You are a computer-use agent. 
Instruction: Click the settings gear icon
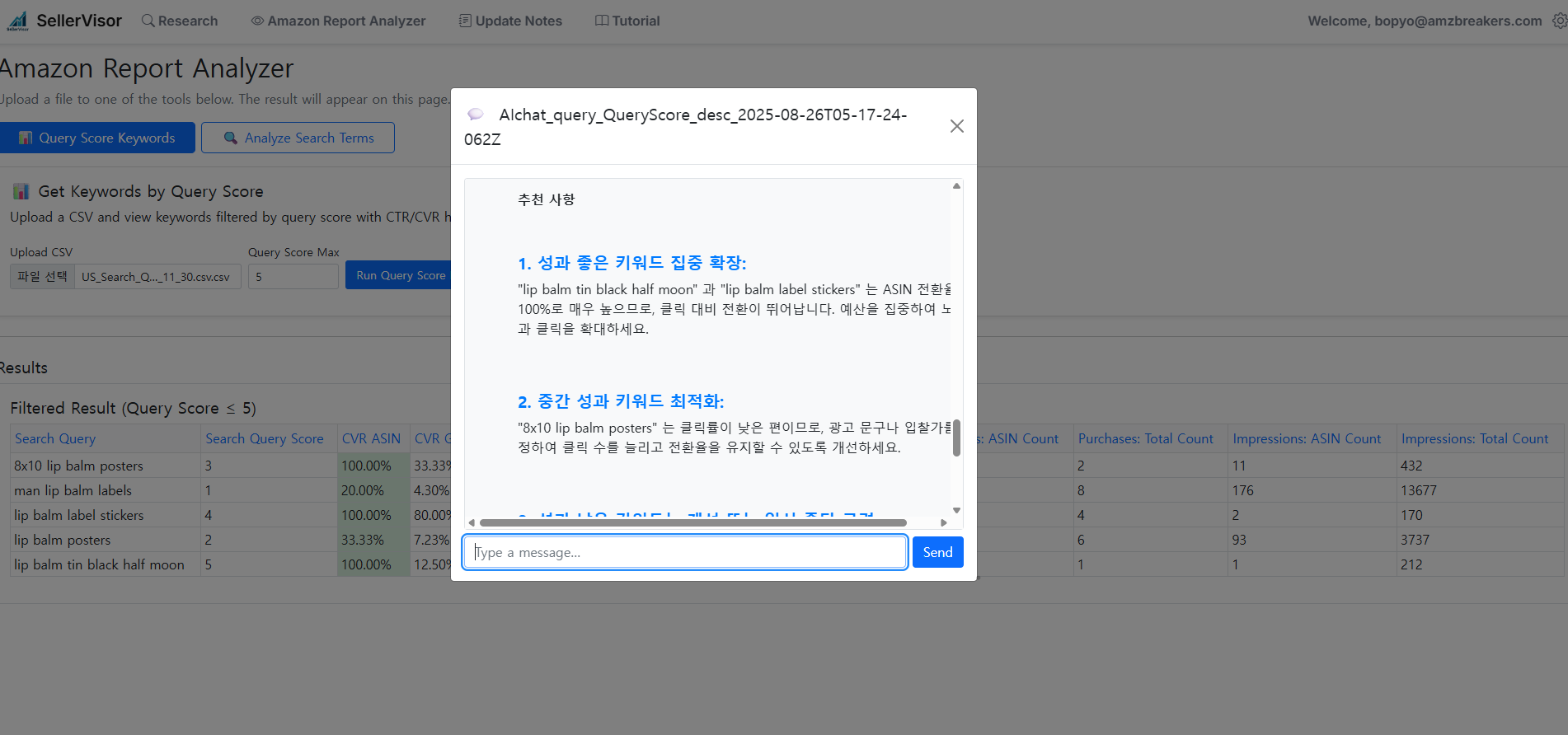point(1559,21)
